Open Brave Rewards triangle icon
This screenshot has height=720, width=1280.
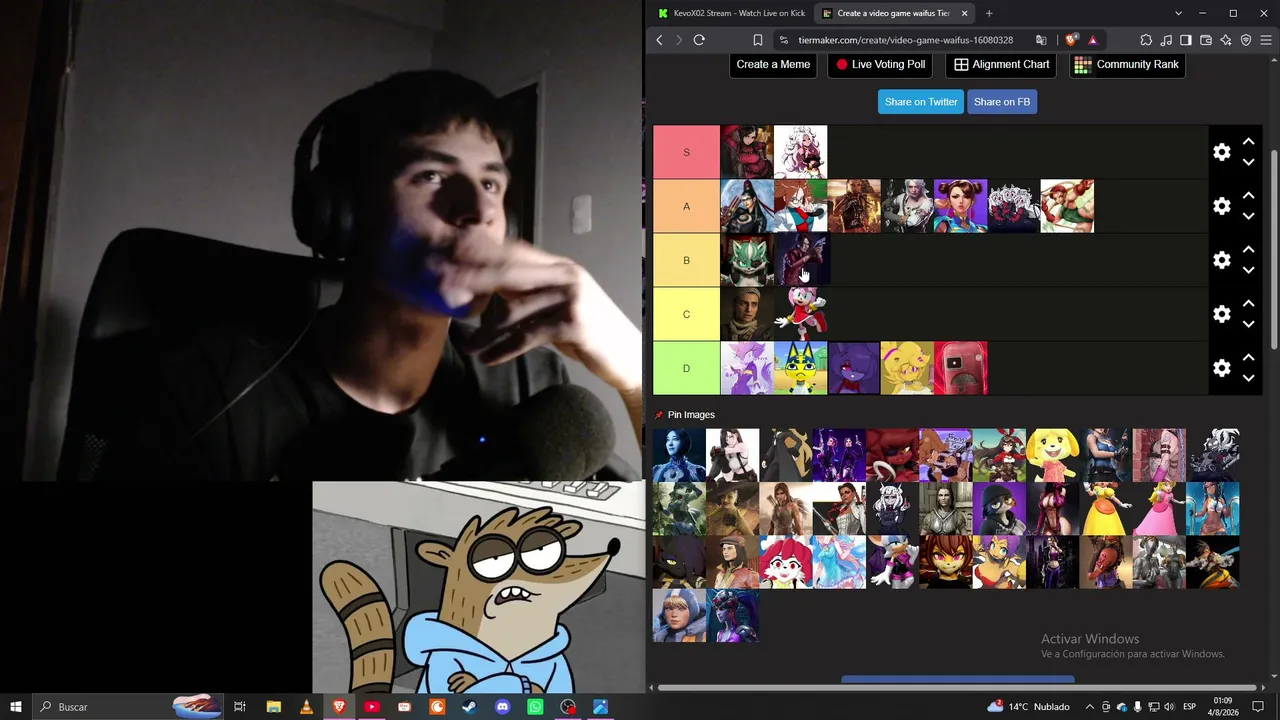(1092, 40)
